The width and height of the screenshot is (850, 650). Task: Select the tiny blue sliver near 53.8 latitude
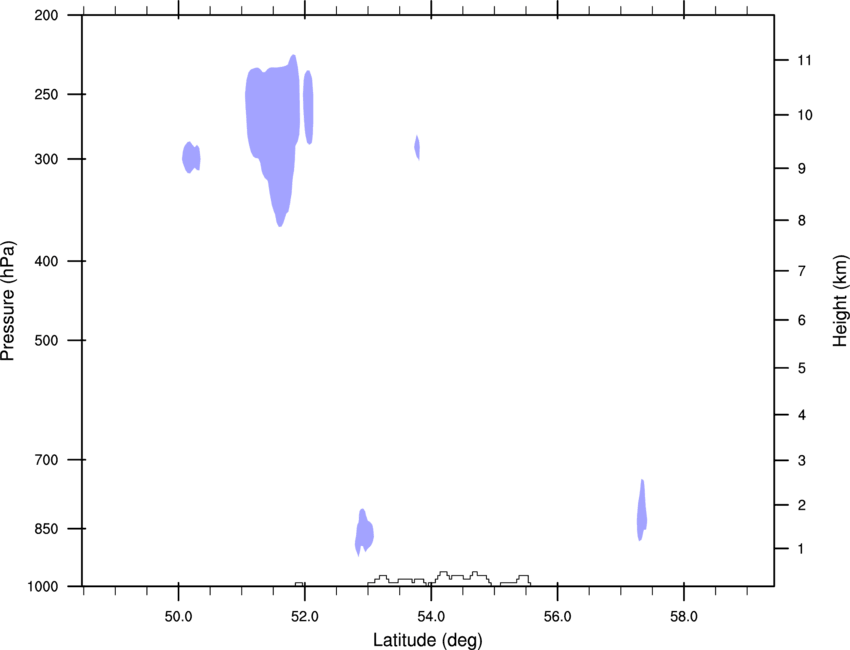click(x=417, y=147)
